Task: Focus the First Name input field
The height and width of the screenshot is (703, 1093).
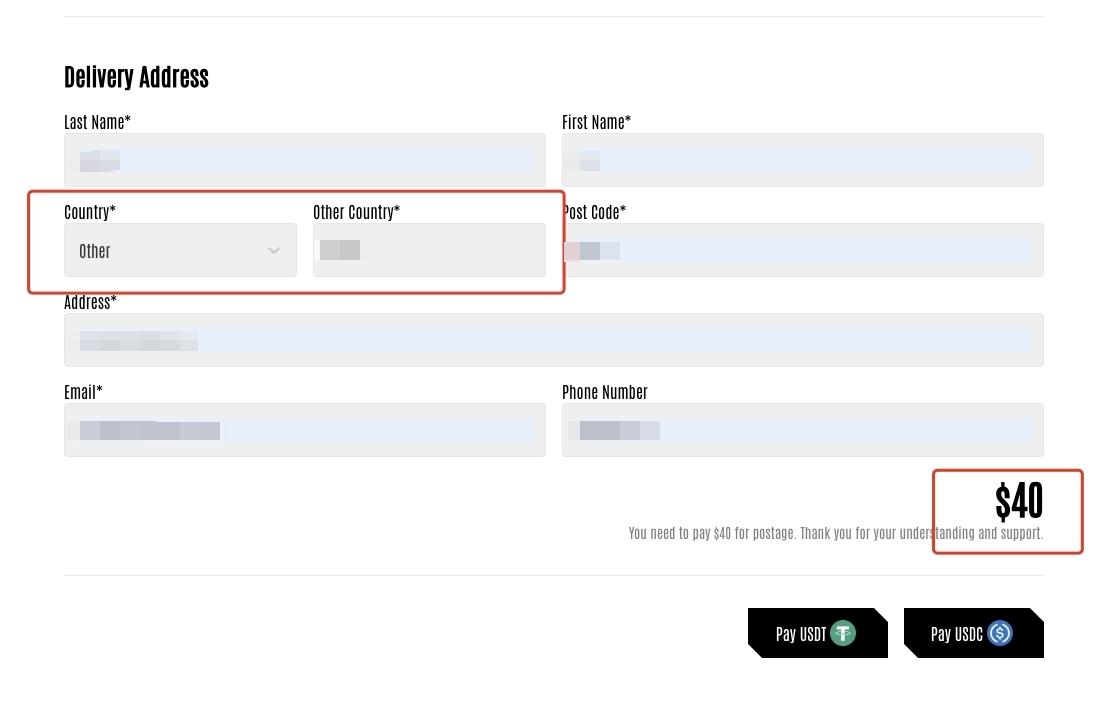Action: [803, 160]
